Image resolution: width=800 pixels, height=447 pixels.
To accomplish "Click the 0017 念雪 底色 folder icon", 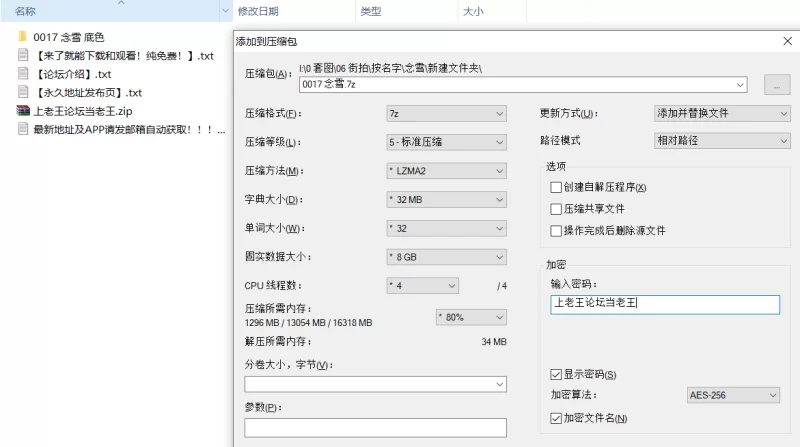I will (x=22, y=38).
